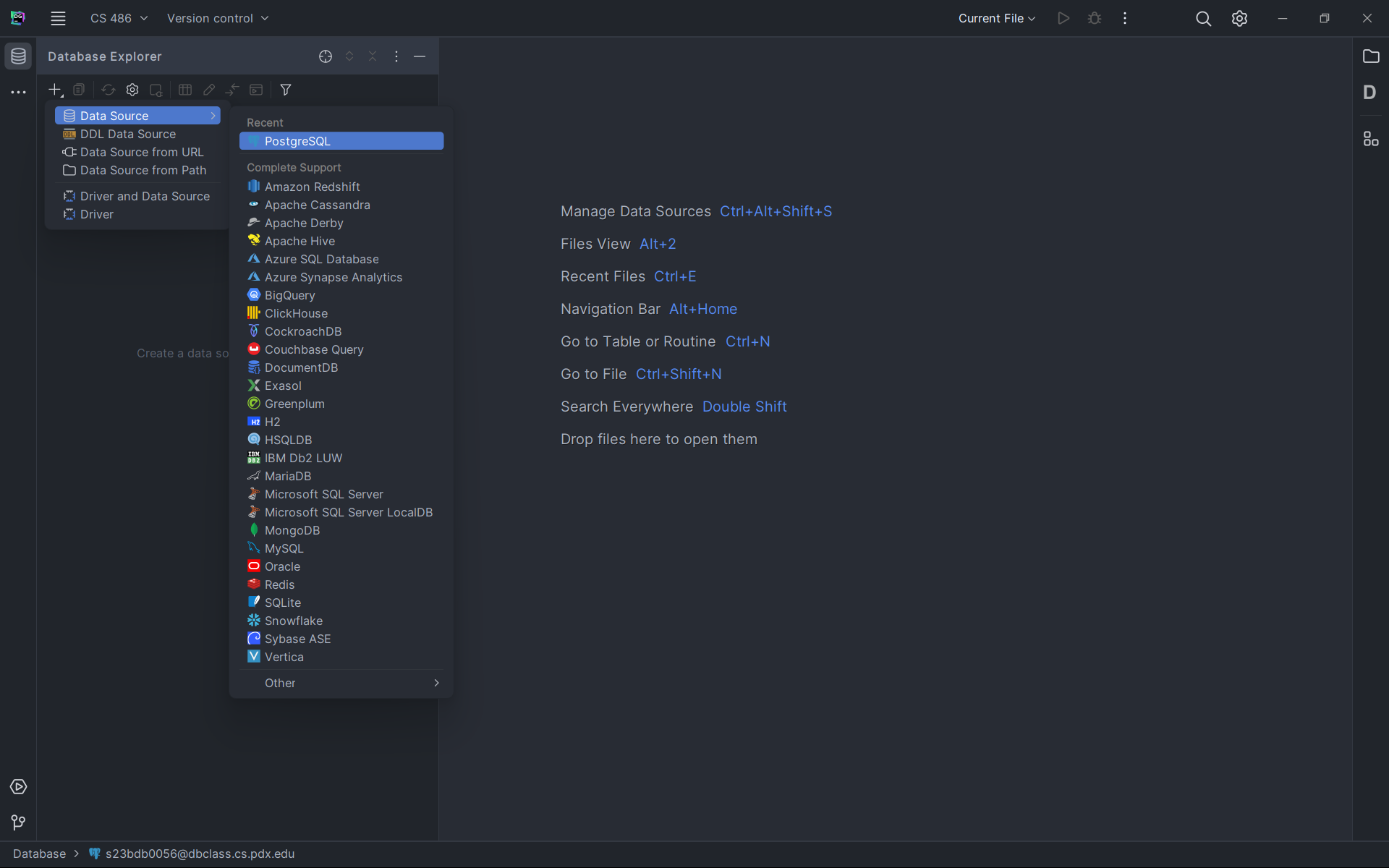The height and width of the screenshot is (868, 1389).
Task: Open the Files tool window folder icon
Action: point(1371,56)
